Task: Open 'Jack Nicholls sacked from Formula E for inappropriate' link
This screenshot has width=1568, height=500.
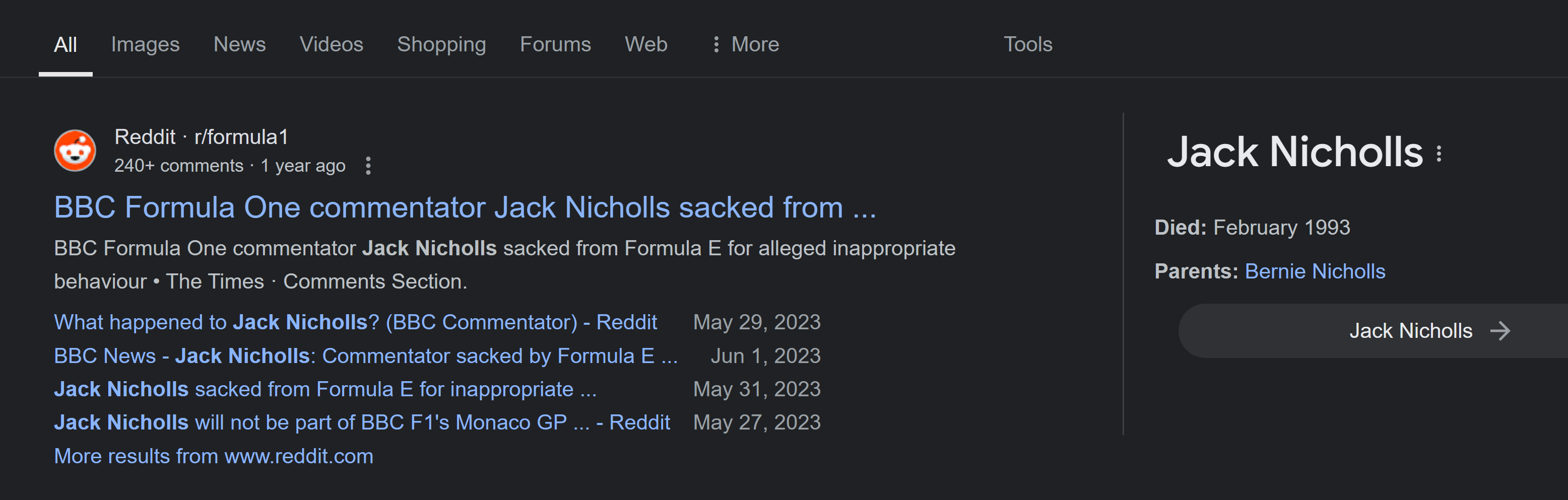Action: pyautogui.click(x=325, y=389)
